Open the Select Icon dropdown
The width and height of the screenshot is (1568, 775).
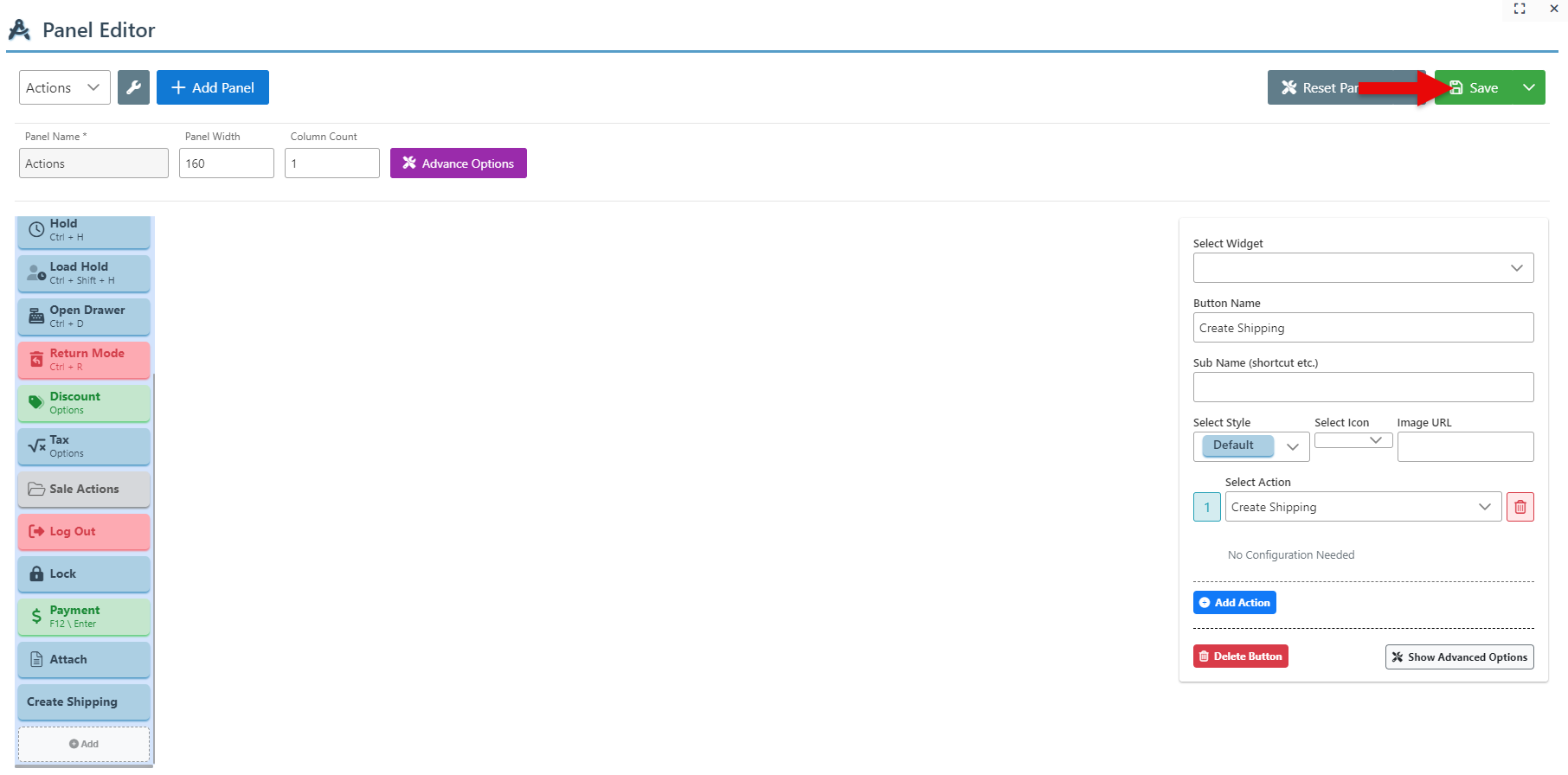tap(1353, 440)
